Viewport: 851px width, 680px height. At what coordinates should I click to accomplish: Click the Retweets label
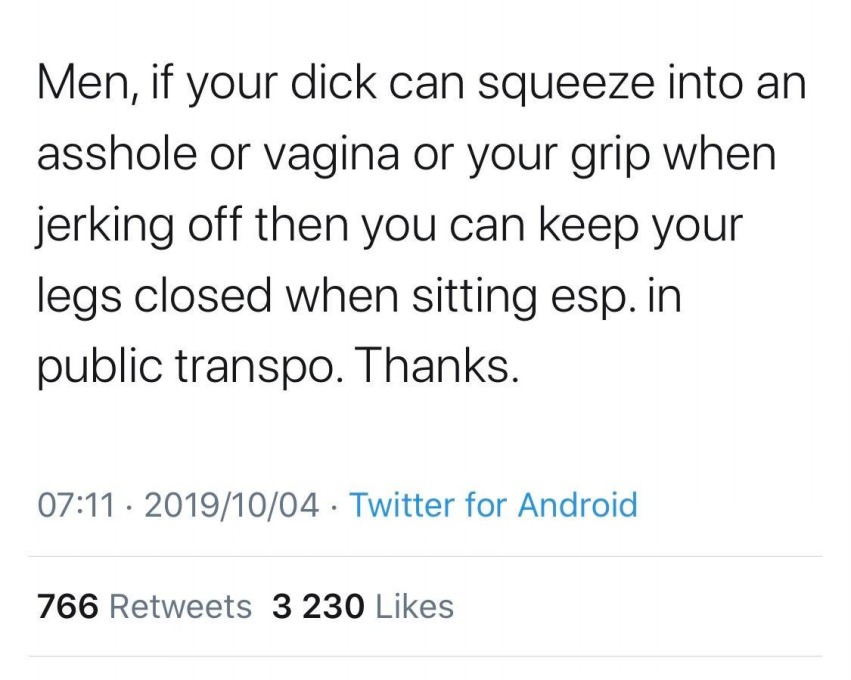click(181, 607)
